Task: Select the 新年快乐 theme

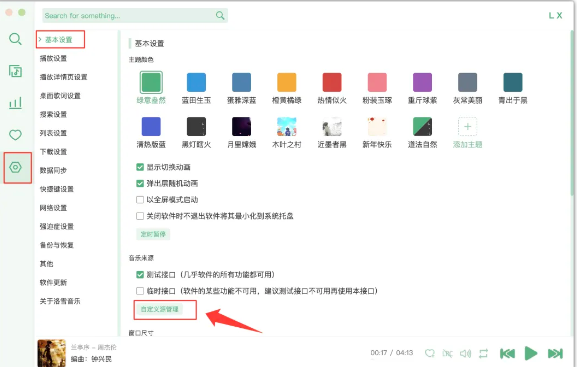Action: [377, 127]
